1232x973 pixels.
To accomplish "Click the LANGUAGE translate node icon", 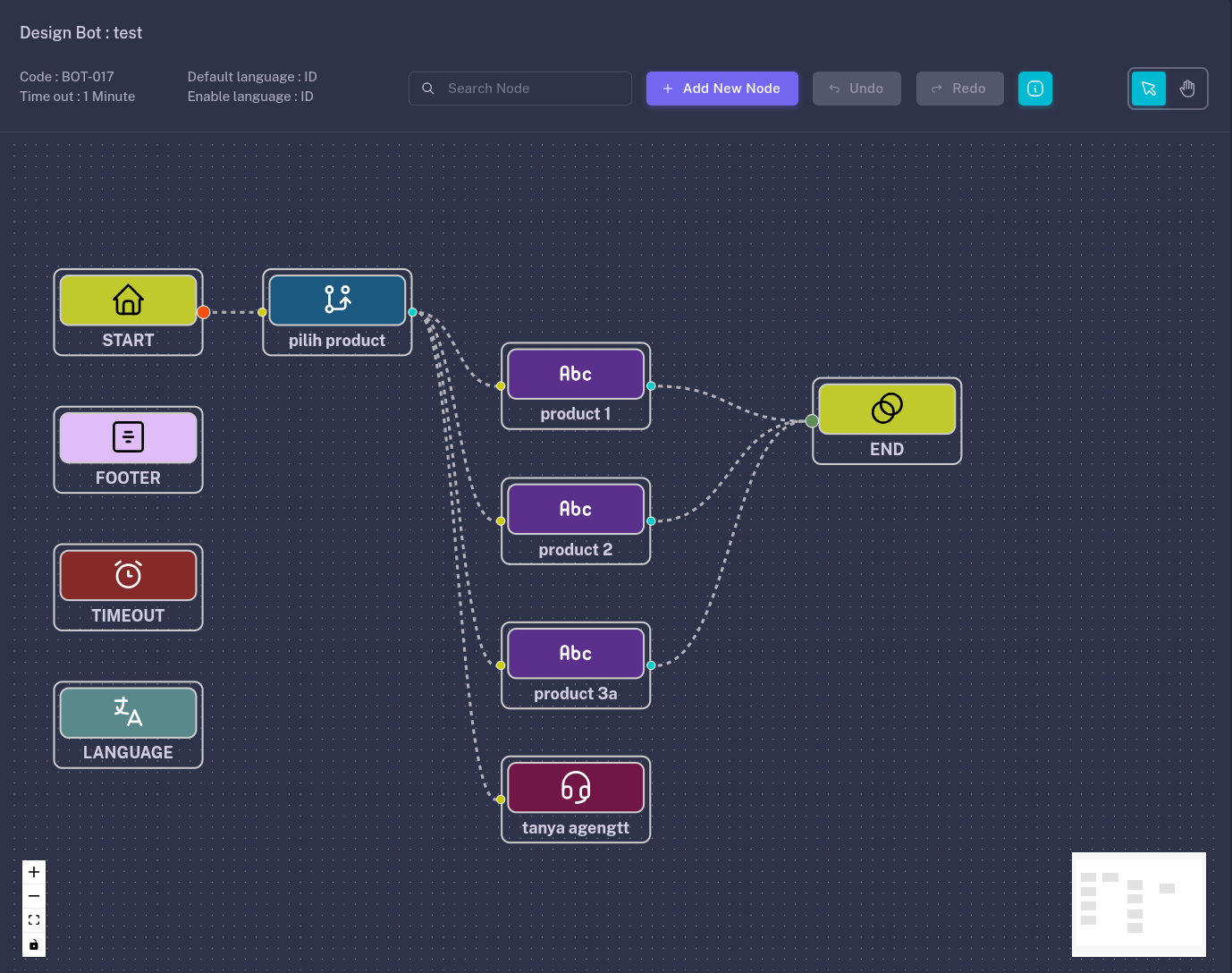I will [x=128, y=713].
